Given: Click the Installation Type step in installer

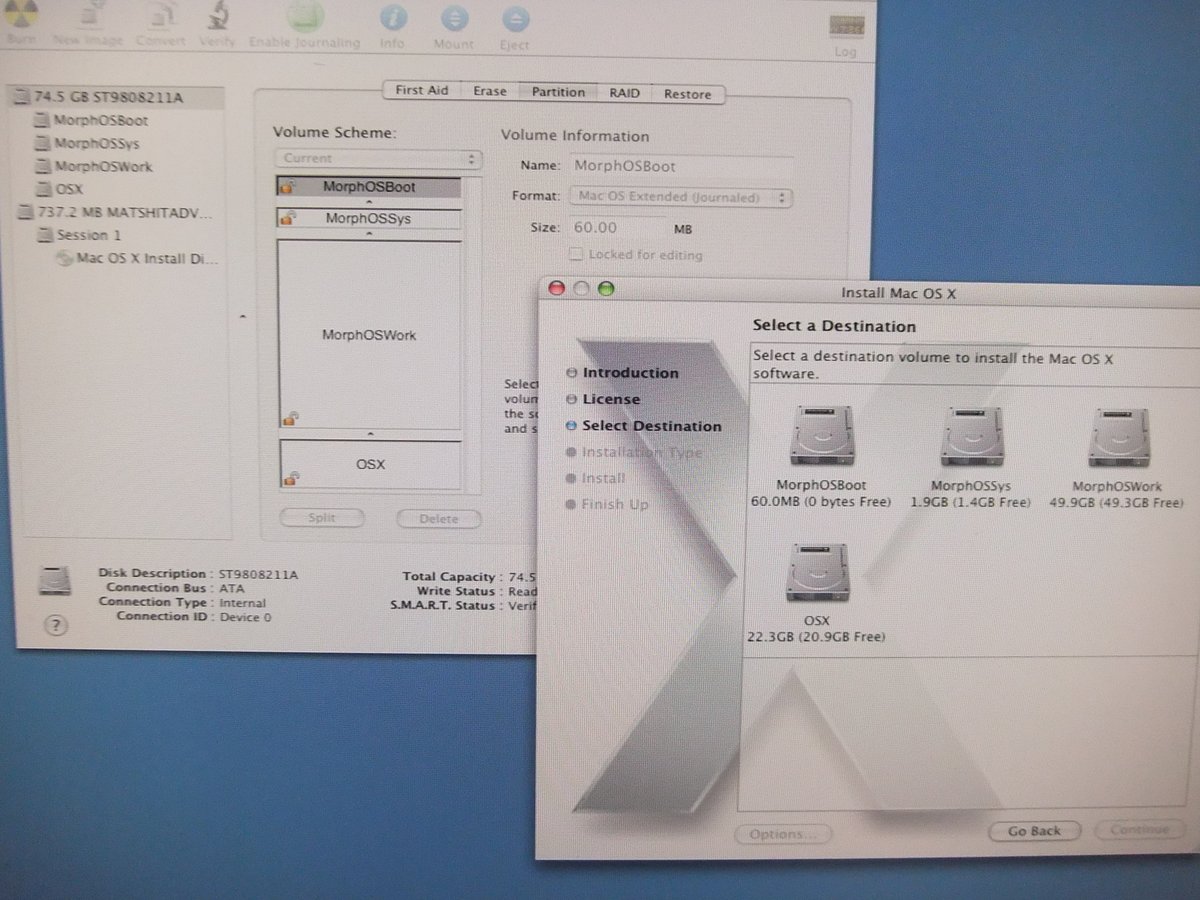Looking at the screenshot, I should pos(642,452).
